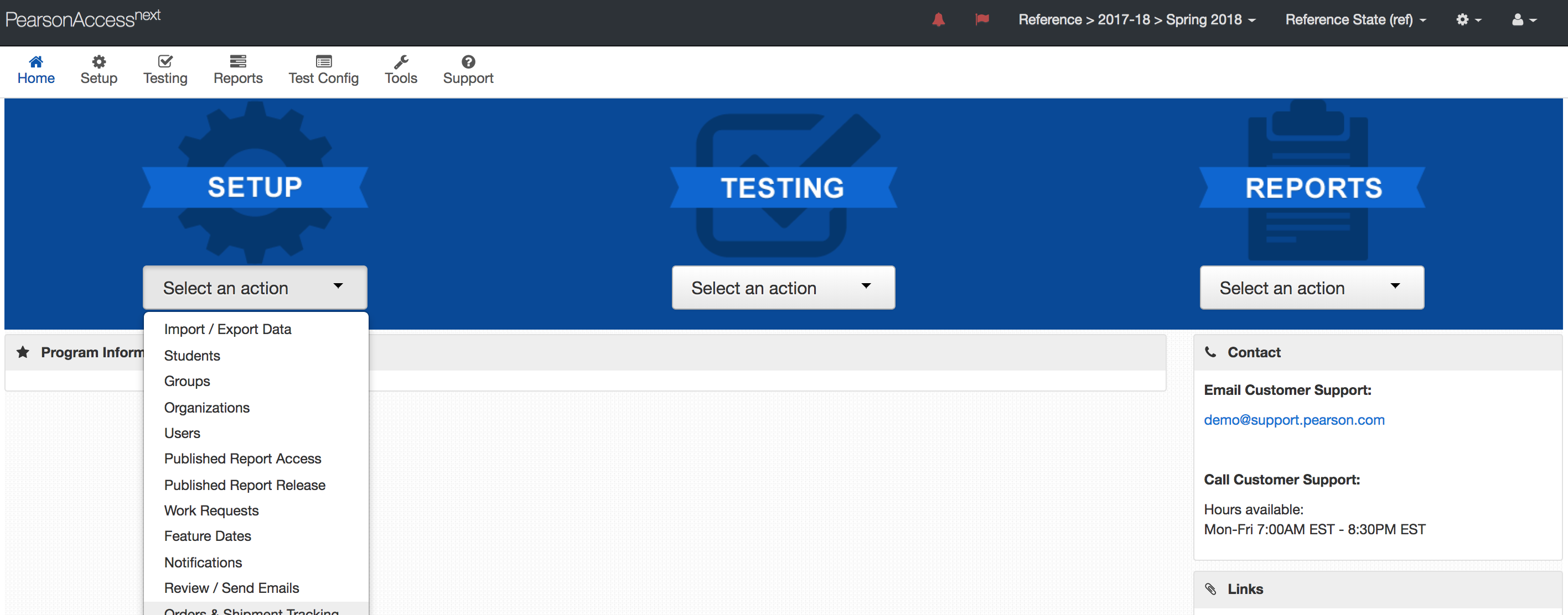
Task: Open the Reference State (ref) dropdown
Action: tap(1355, 20)
